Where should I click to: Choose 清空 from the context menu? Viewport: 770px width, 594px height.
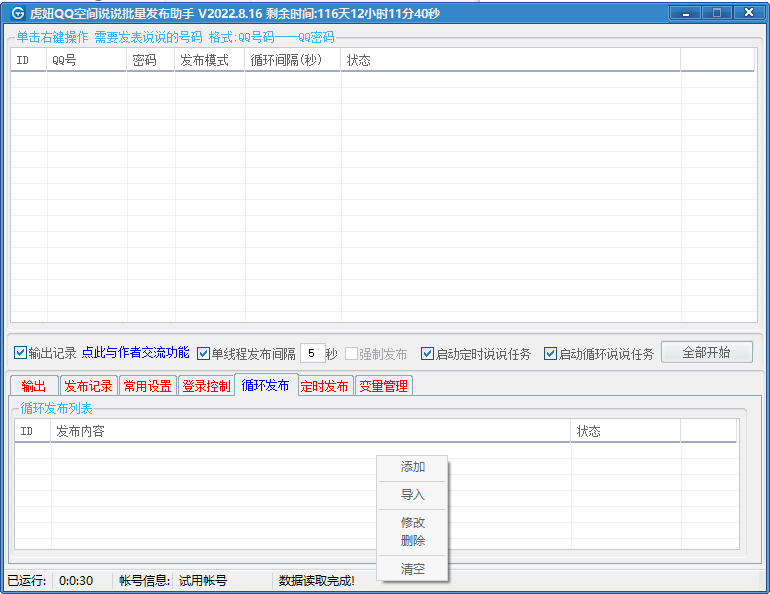tap(412, 569)
